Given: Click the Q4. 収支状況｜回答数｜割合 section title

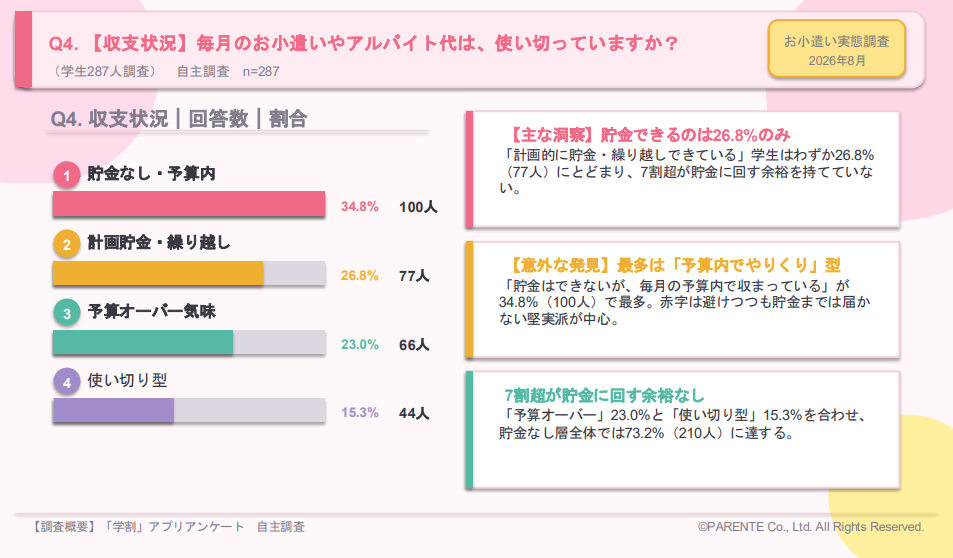Looking at the screenshot, I should pyautogui.click(x=179, y=119).
